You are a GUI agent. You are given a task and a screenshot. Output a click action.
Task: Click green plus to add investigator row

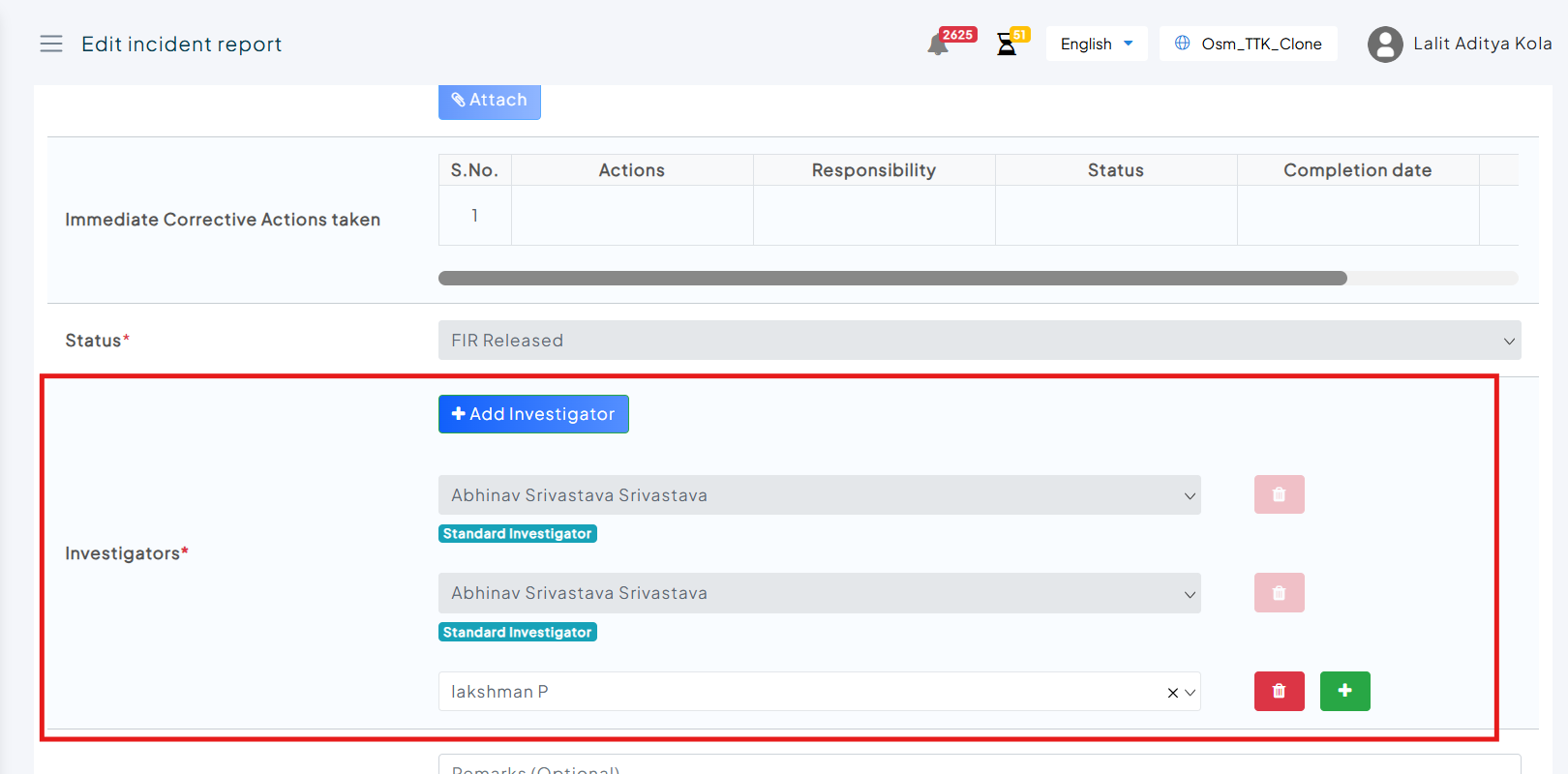click(x=1344, y=691)
